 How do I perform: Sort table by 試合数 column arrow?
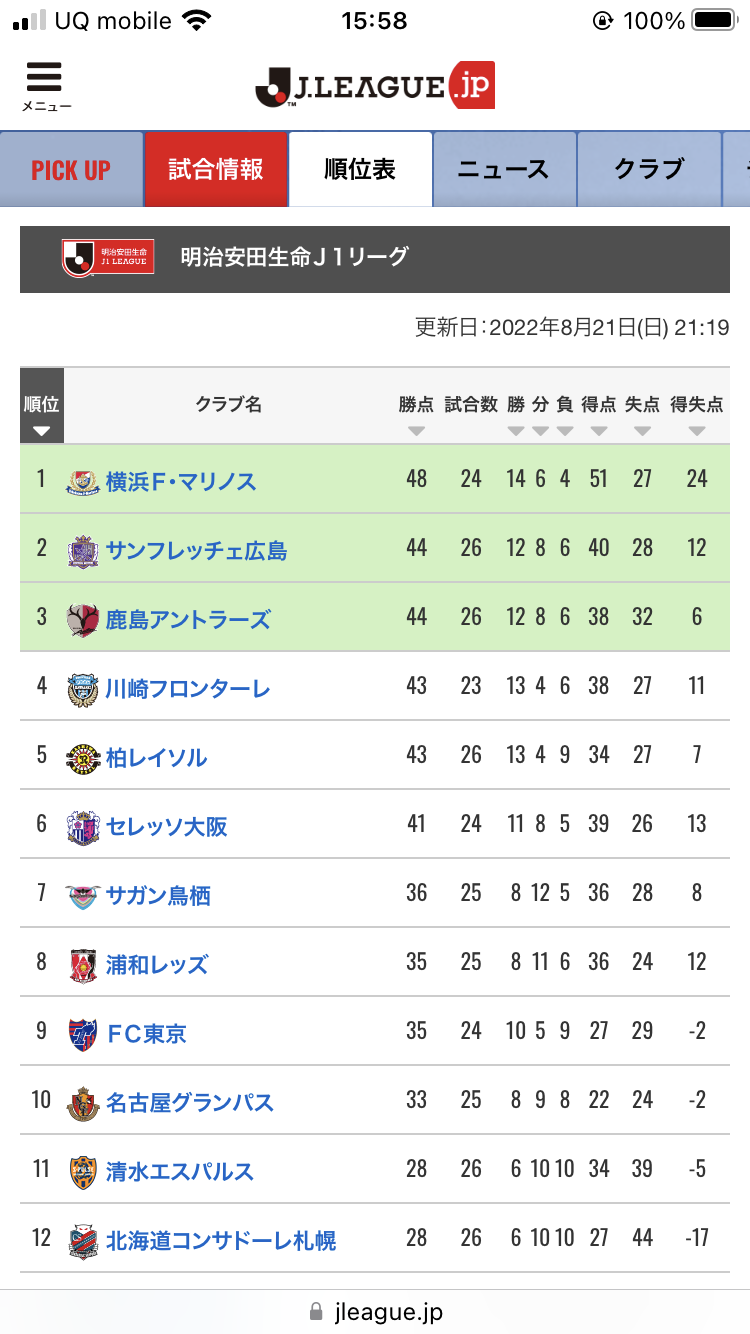click(471, 431)
